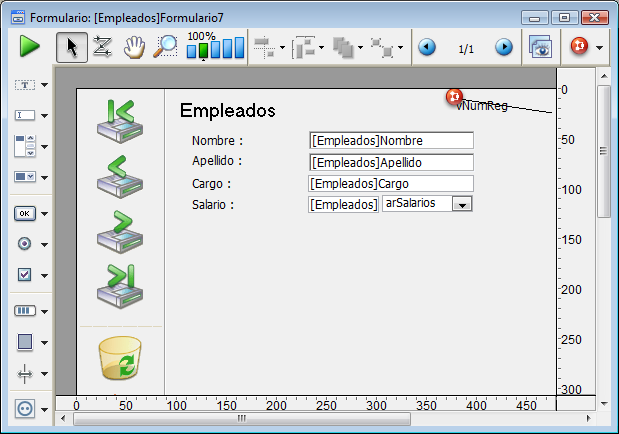Select the rectangle shape tool
Viewport: 619px width, 434px height.
(24, 342)
